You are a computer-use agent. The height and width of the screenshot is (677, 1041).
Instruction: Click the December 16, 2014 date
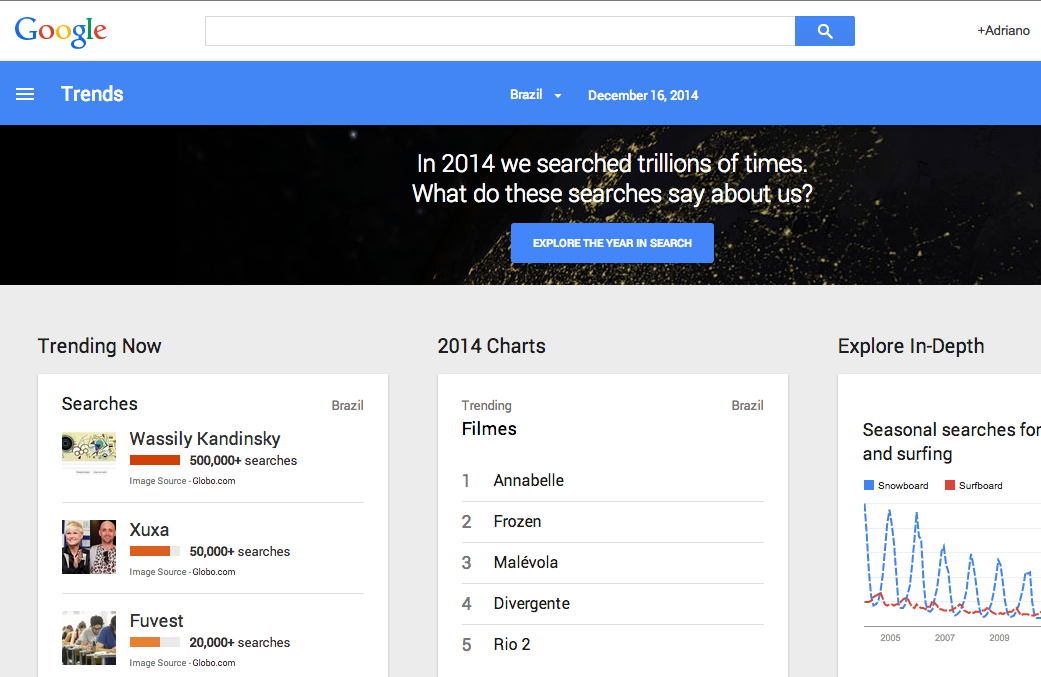point(643,96)
